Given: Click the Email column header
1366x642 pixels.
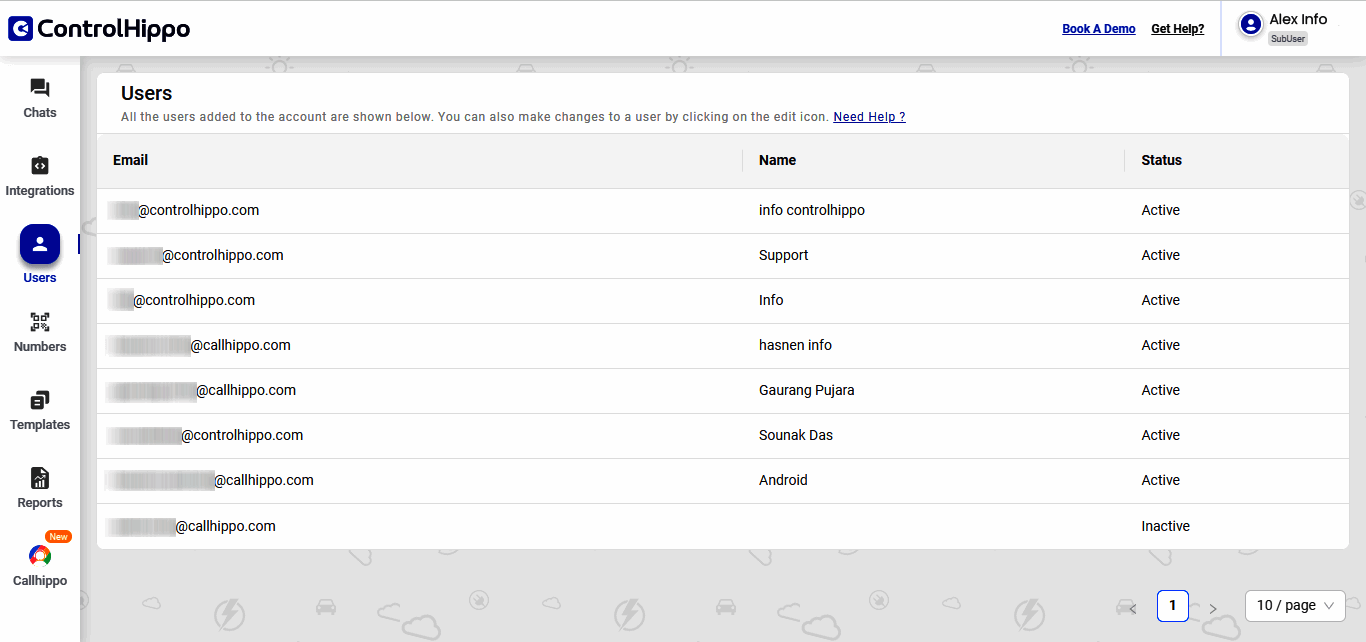Looking at the screenshot, I should point(130,160).
